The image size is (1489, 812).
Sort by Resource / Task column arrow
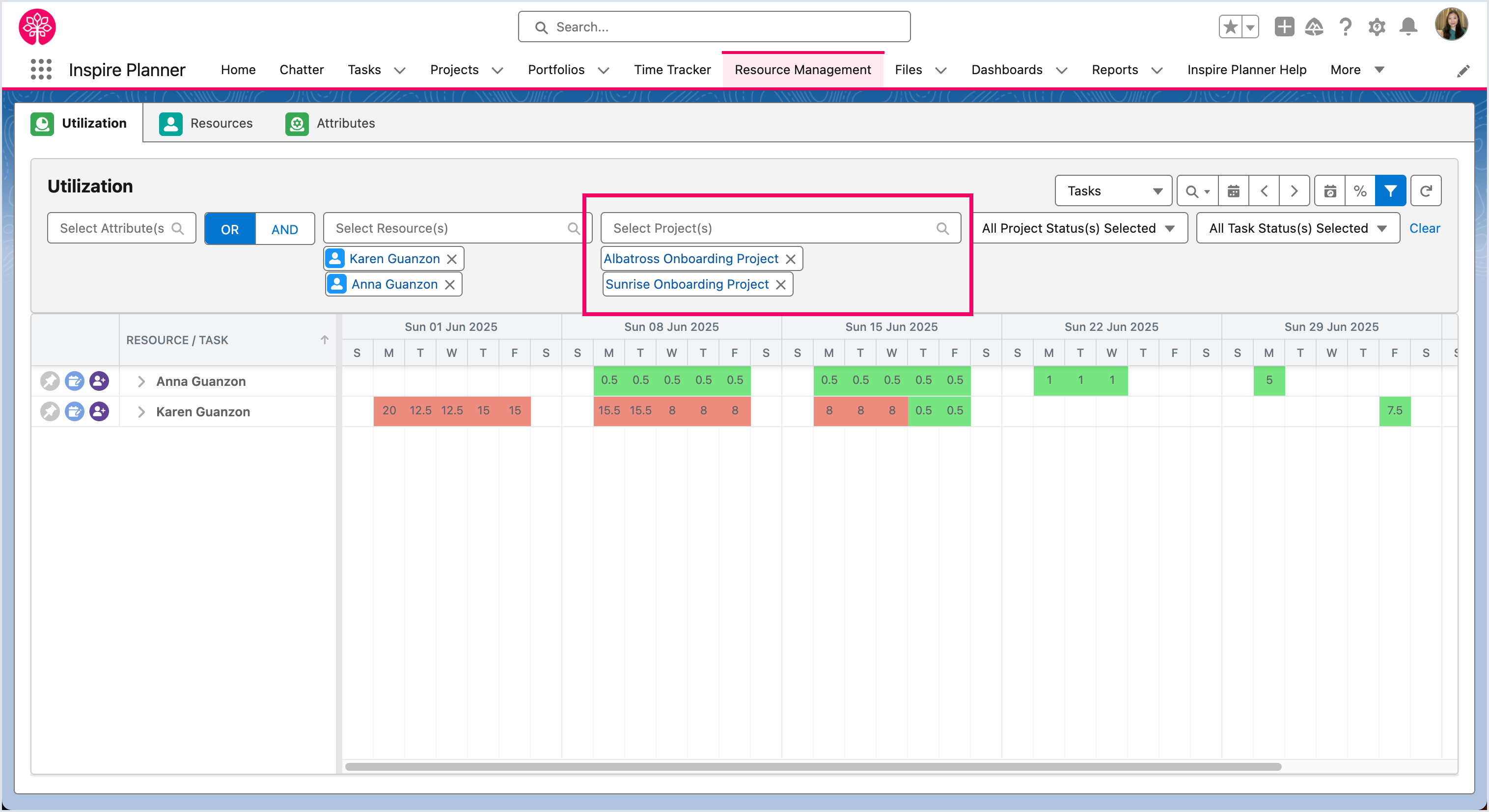click(x=325, y=340)
